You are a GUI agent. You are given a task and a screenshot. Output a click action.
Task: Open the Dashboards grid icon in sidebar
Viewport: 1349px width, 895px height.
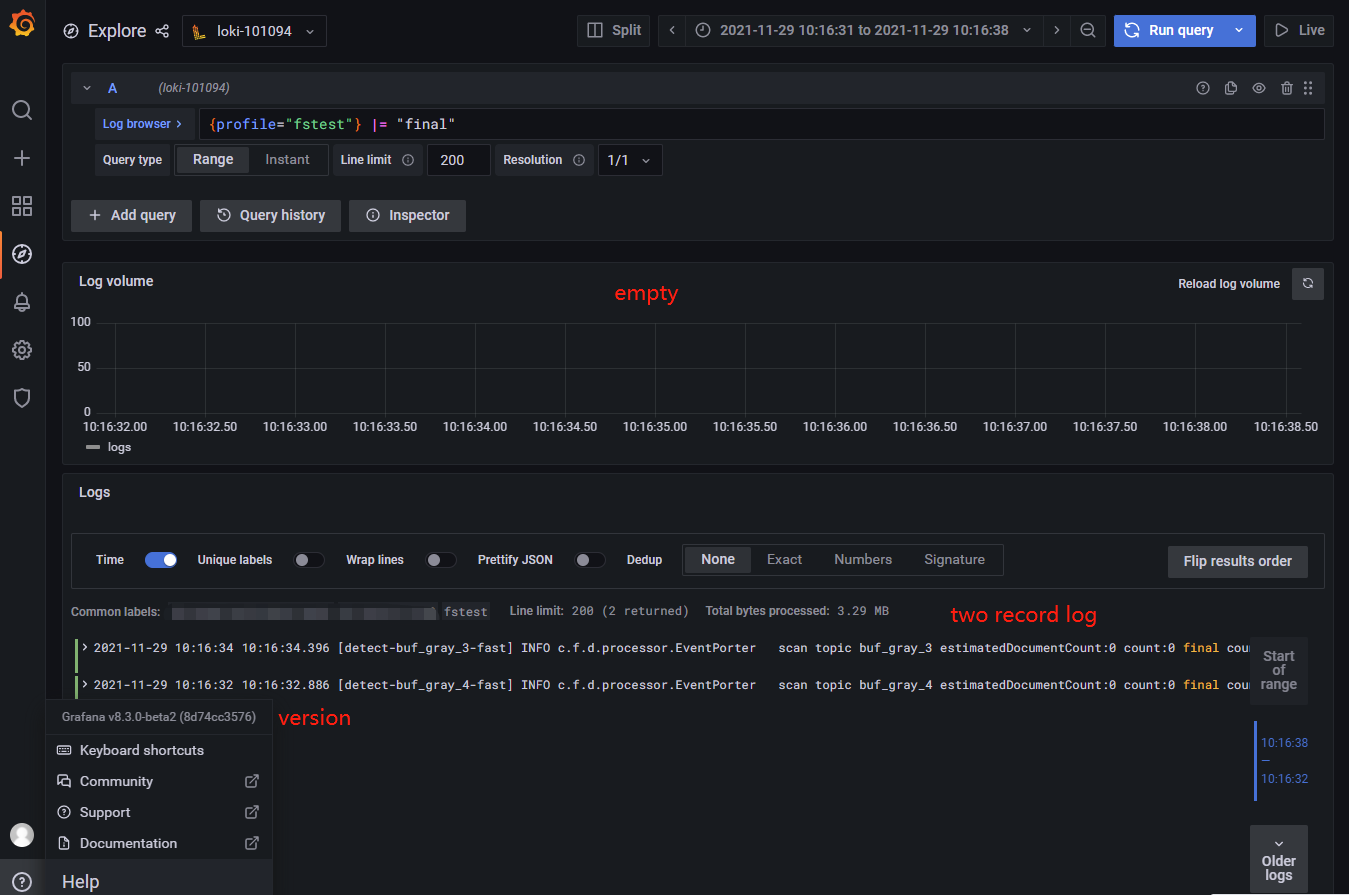click(x=22, y=206)
